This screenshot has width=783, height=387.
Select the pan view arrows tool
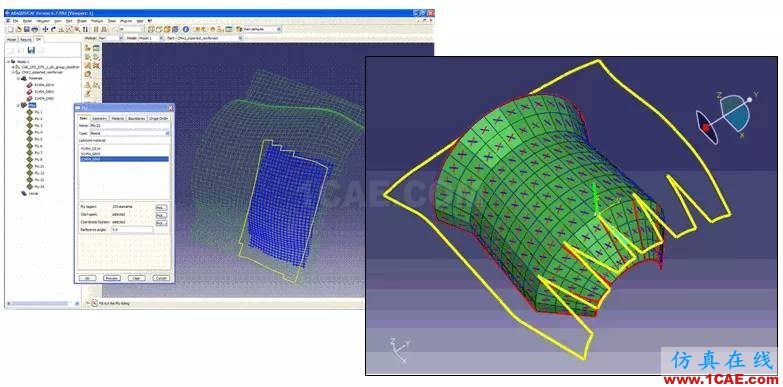tap(45, 29)
